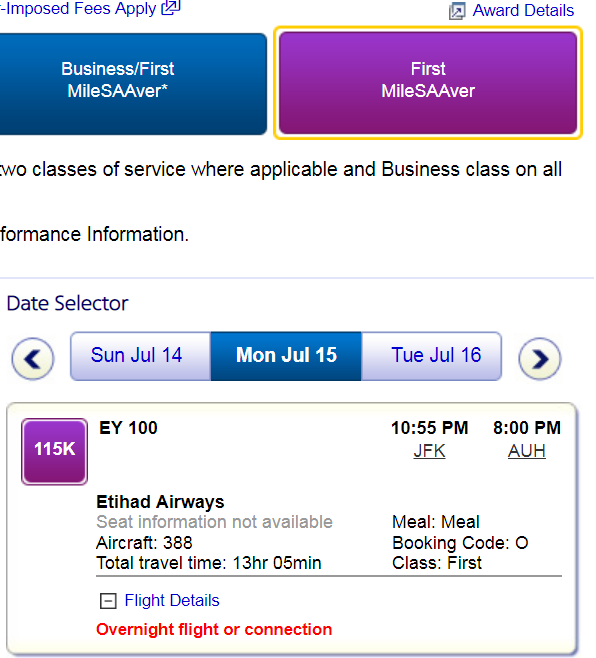Click the Flight Details link

pyautogui.click(x=172, y=601)
